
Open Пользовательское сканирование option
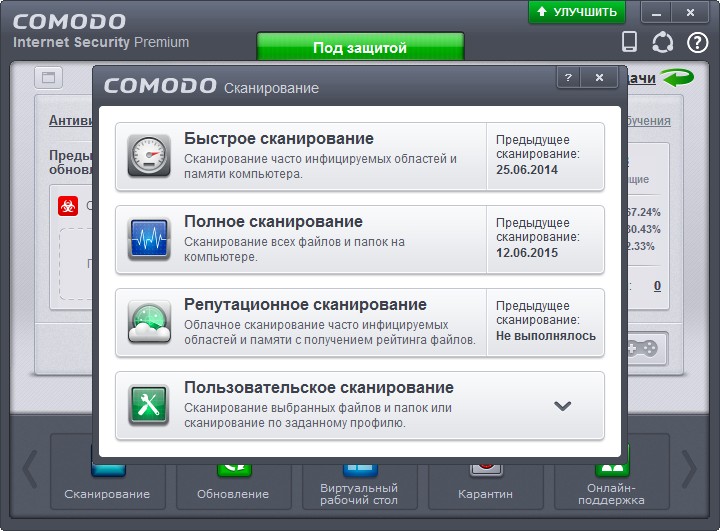(x=360, y=406)
